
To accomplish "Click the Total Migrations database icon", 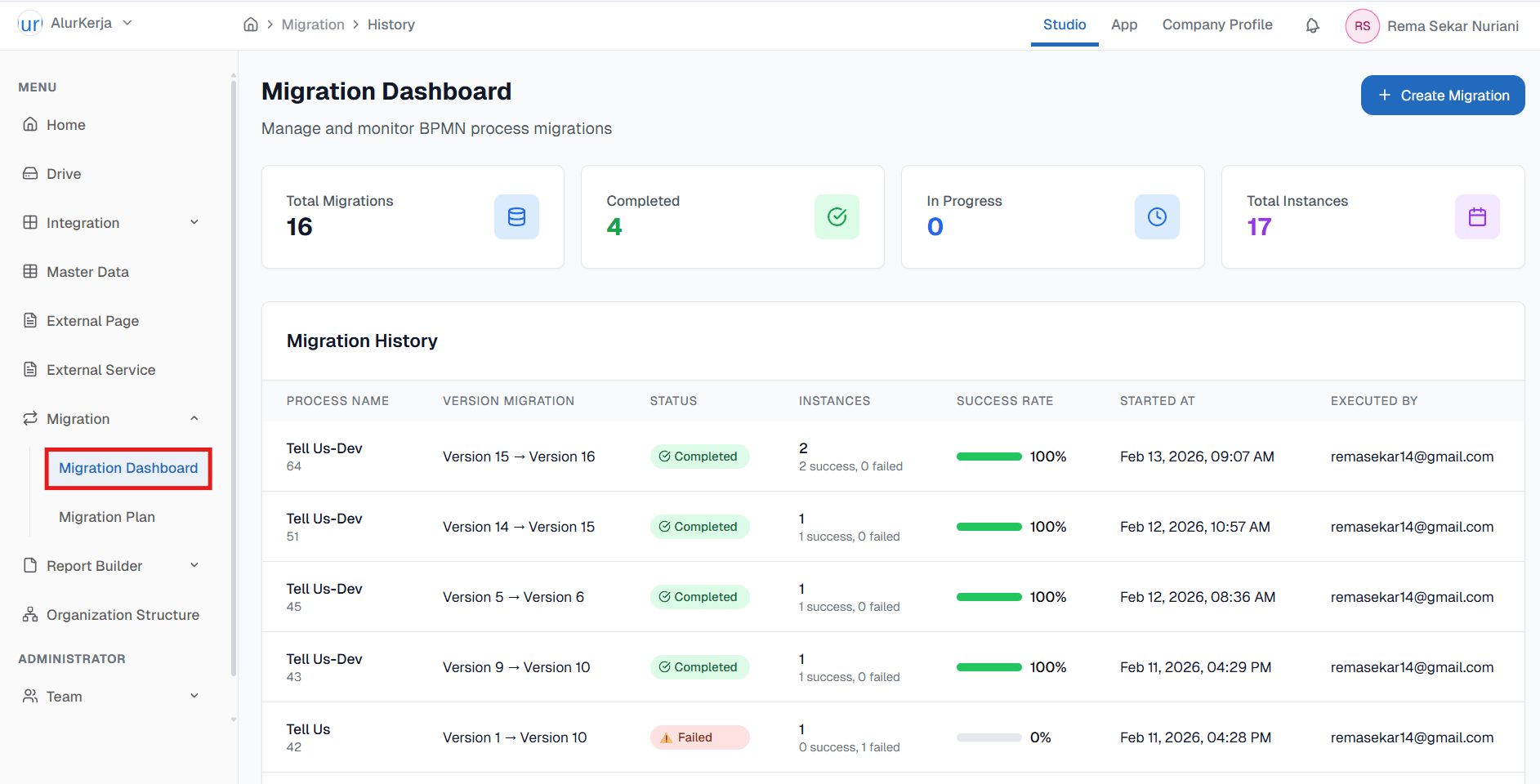I will point(516,216).
